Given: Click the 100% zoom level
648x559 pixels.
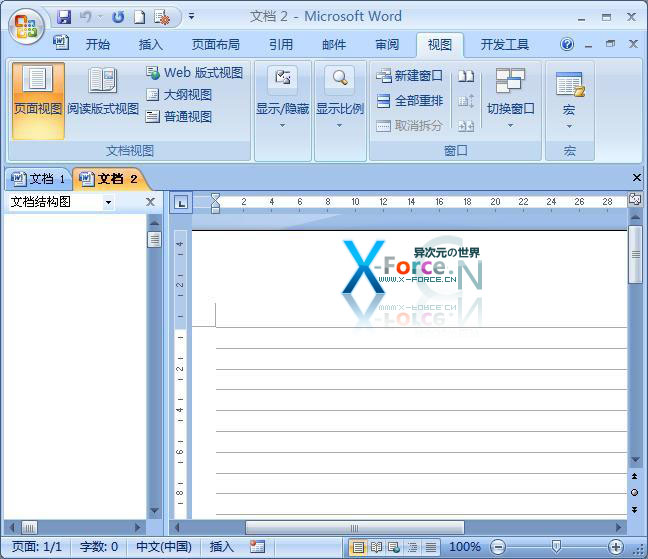Looking at the screenshot, I should [x=465, y=547].
